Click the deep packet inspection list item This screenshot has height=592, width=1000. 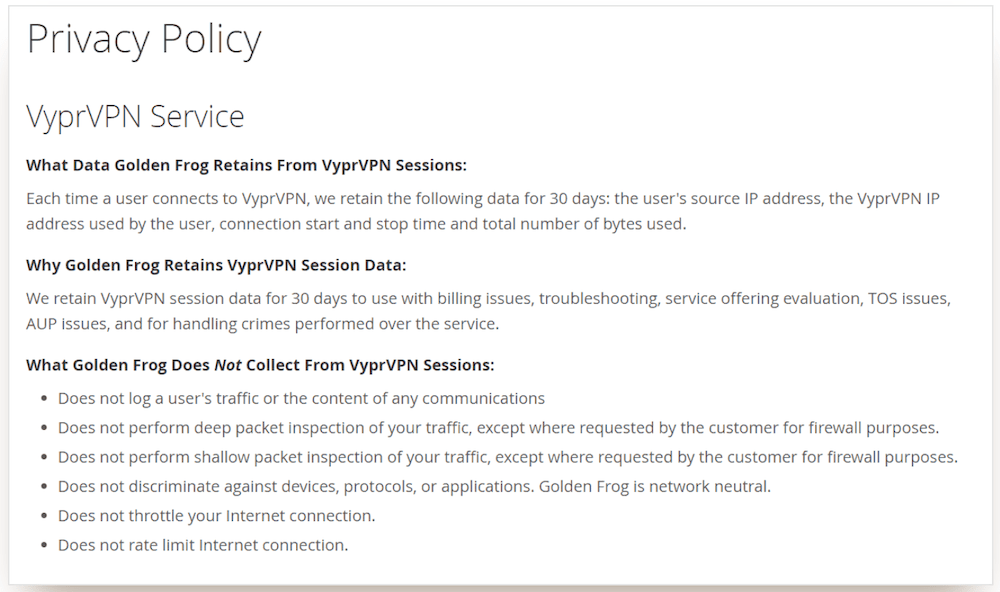[x=498, y=428]
